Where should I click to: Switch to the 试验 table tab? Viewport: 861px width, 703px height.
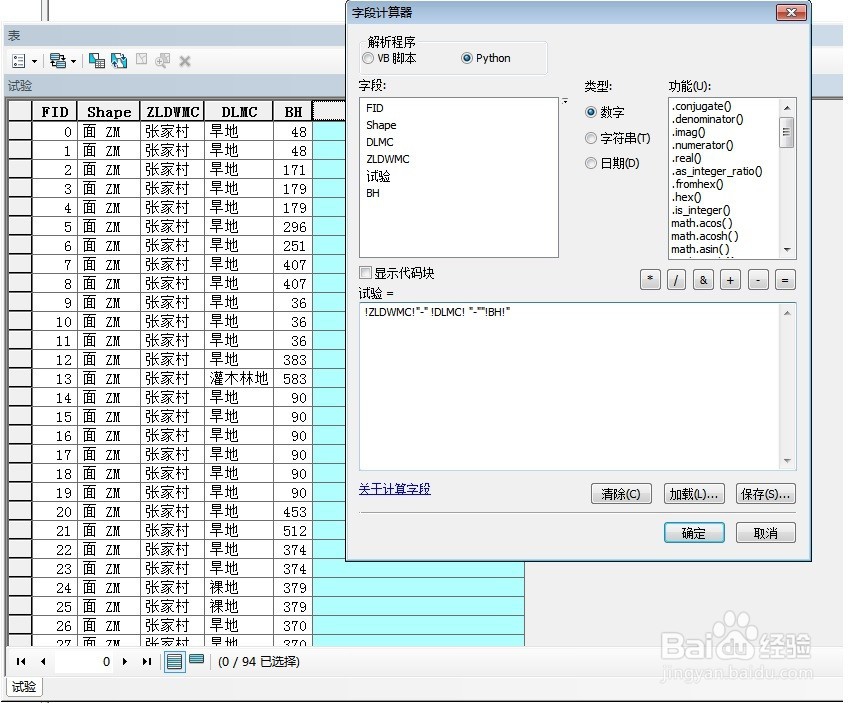[22, 687]
